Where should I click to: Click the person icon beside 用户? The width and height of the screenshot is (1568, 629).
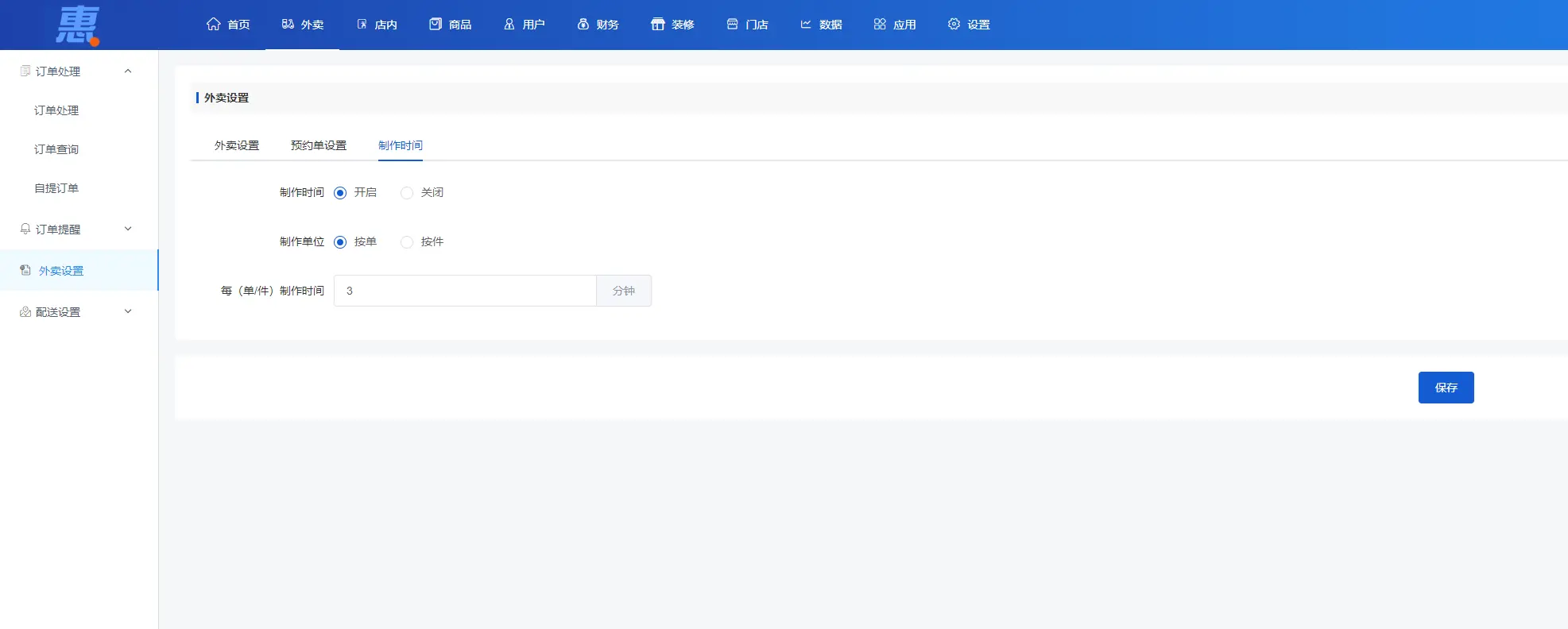(509, 24)
